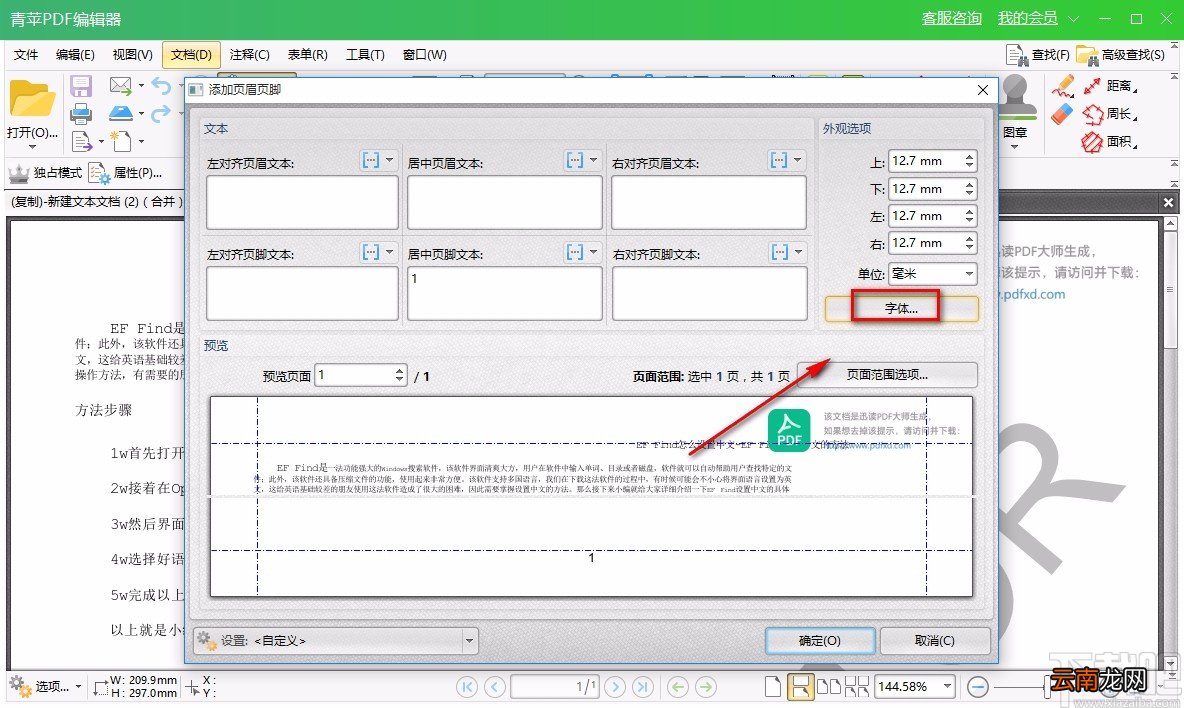Adjust the 下 bottom margin stepper
The height and width of the screenshot is (708, 1184).
click(970, 189)
